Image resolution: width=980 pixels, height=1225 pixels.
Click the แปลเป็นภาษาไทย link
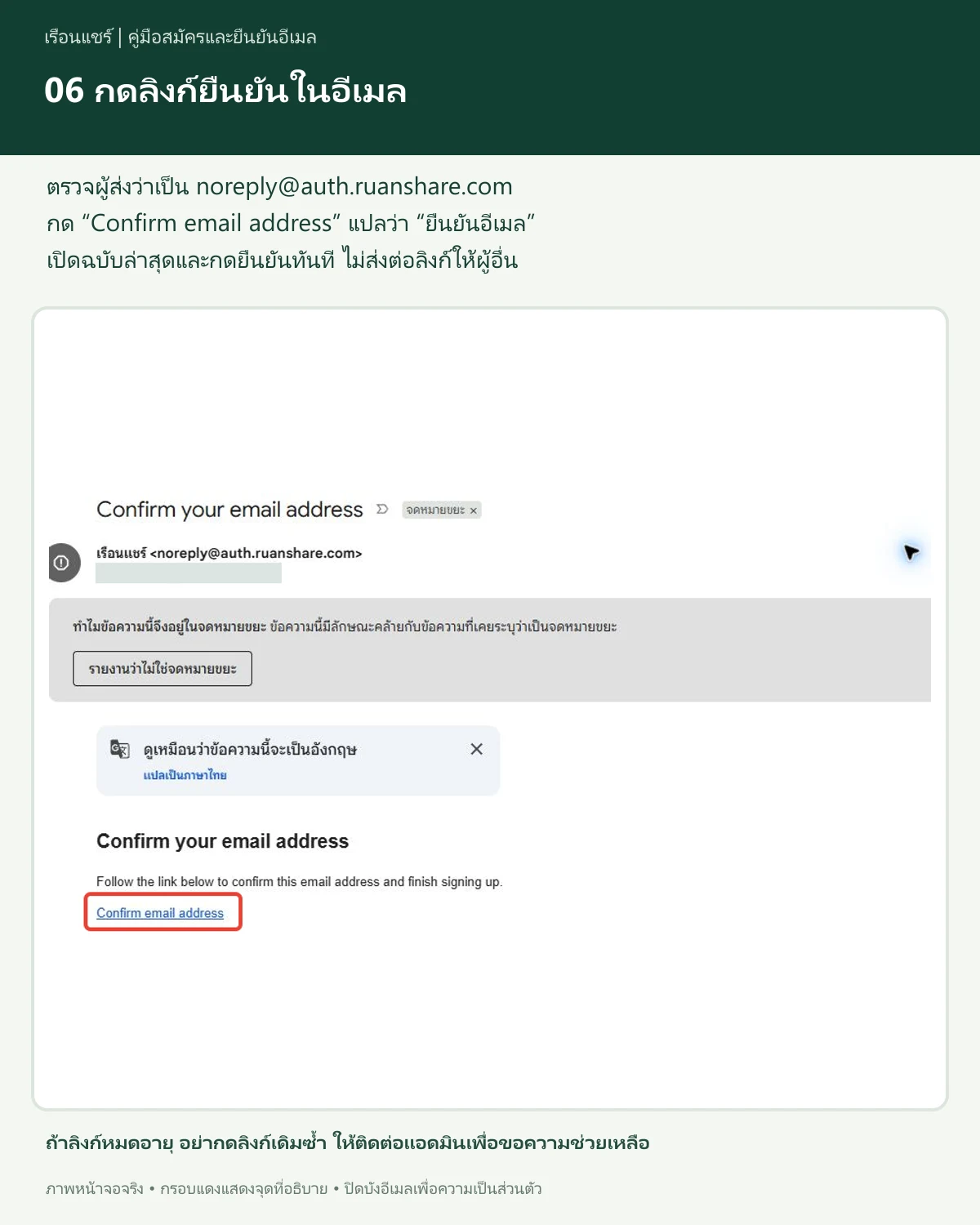pyautogui.click(x=185, y=775)
